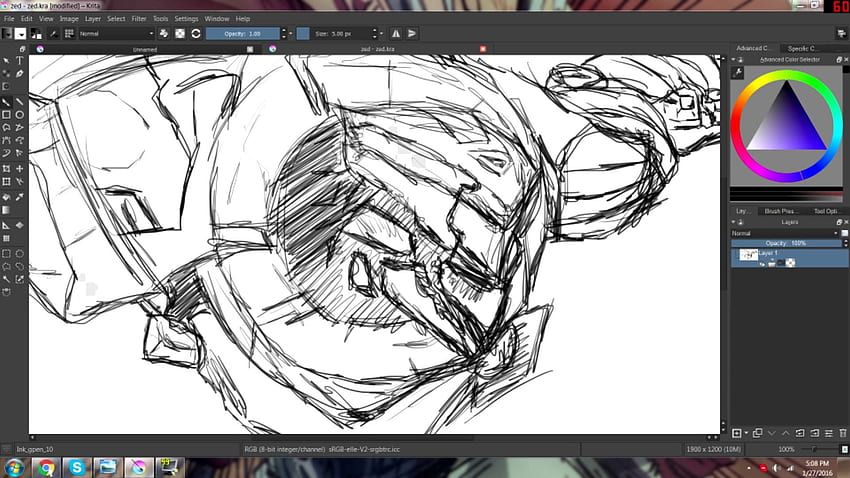The width and height of the screenshot is (850, 478).
Task: Open Chrome from the Windows taskbar
Action: click(x=47, y=468)
